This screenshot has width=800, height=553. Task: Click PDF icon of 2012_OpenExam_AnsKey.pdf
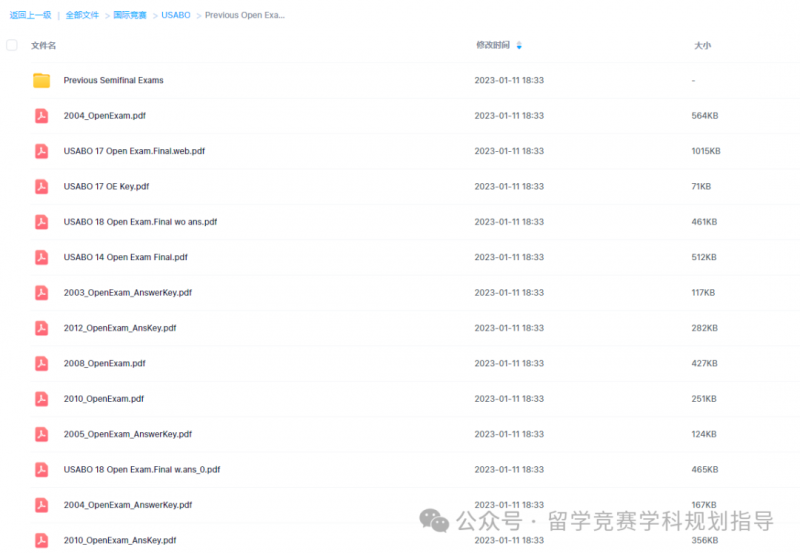click(41, 328)
